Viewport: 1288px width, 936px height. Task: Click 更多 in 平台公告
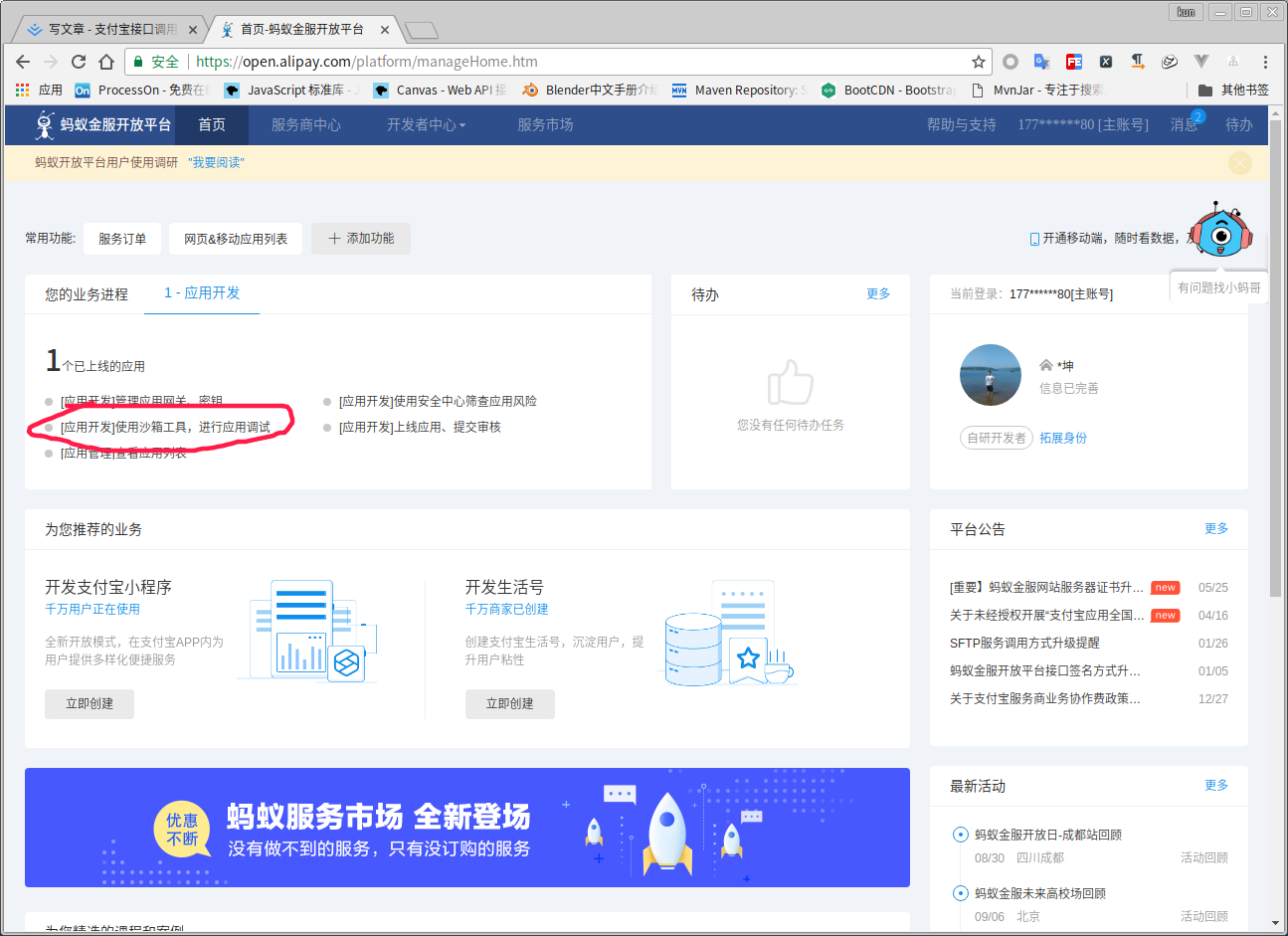point(1216,529)
